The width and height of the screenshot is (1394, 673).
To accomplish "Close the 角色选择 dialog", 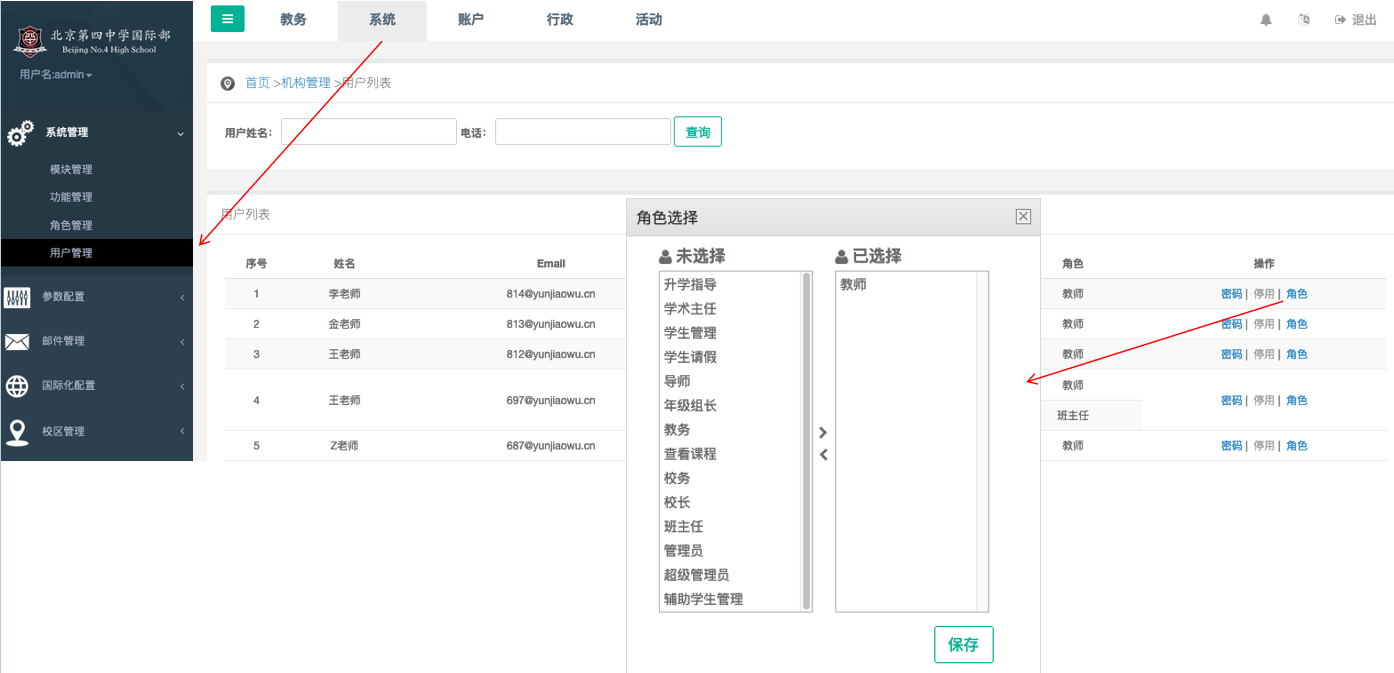I will 1023,216.
